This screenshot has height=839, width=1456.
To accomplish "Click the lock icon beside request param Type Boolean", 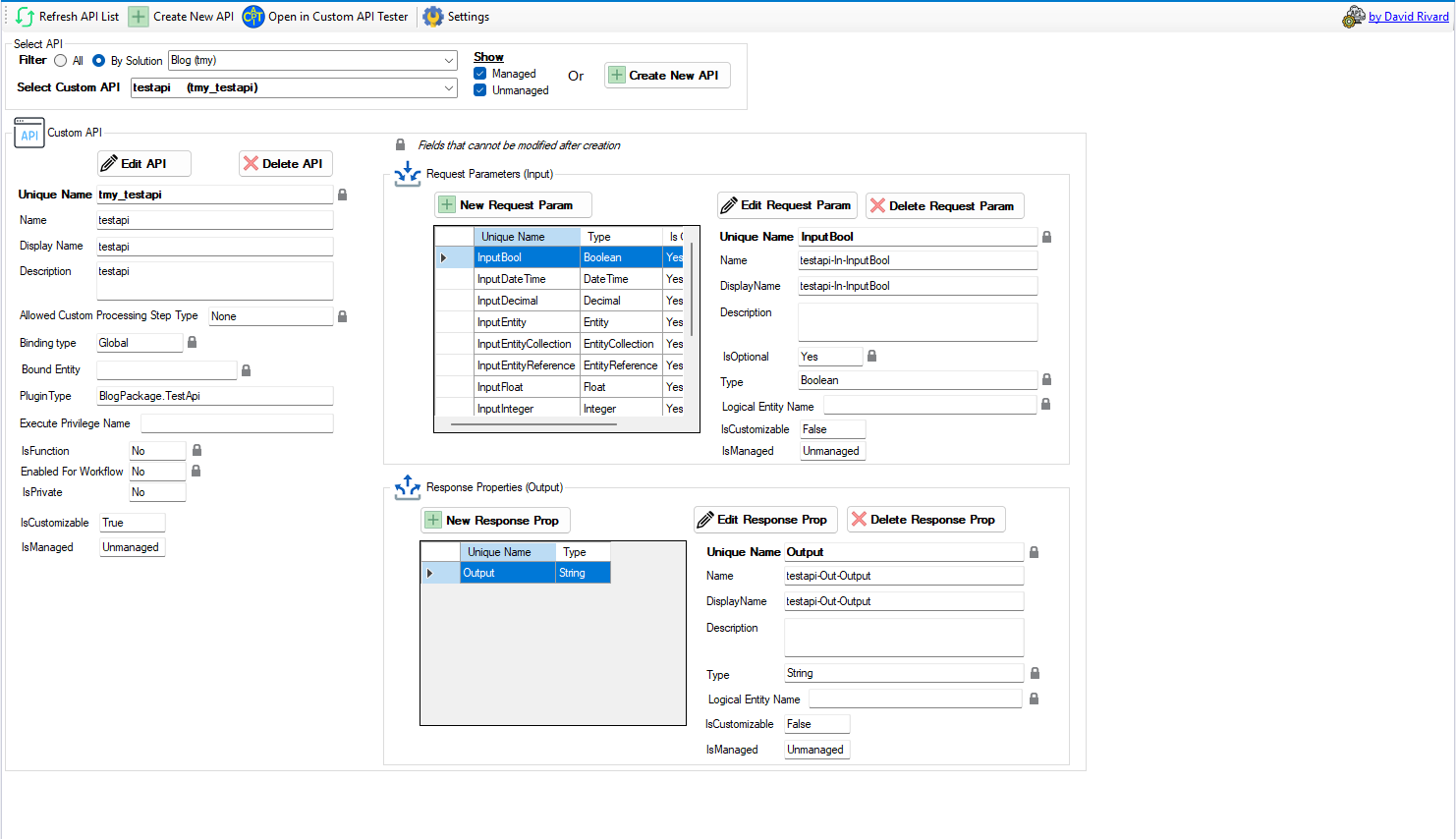I will (1046, 379).
